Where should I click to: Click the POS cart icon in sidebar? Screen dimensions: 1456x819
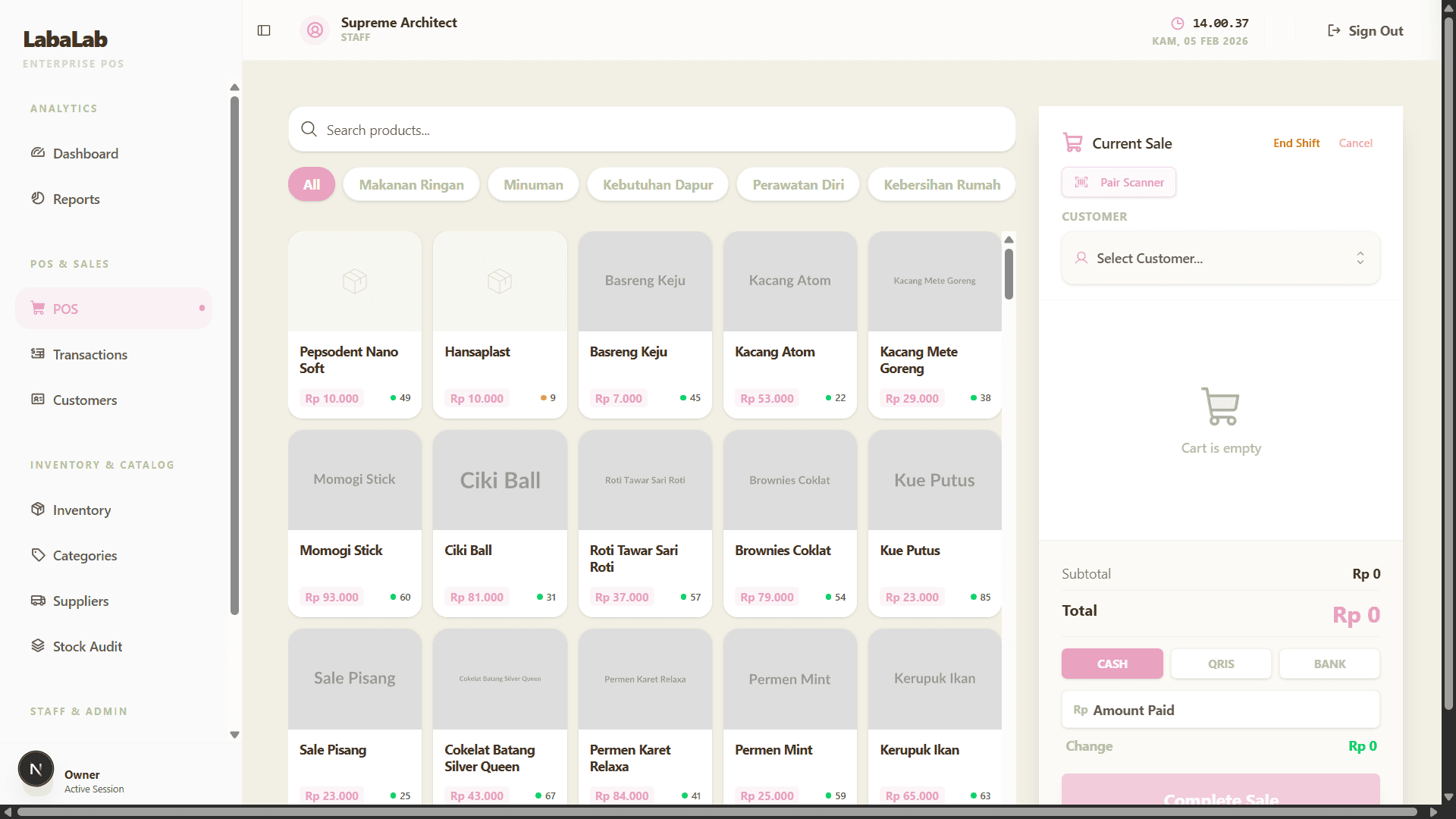[x=38, y=308]
